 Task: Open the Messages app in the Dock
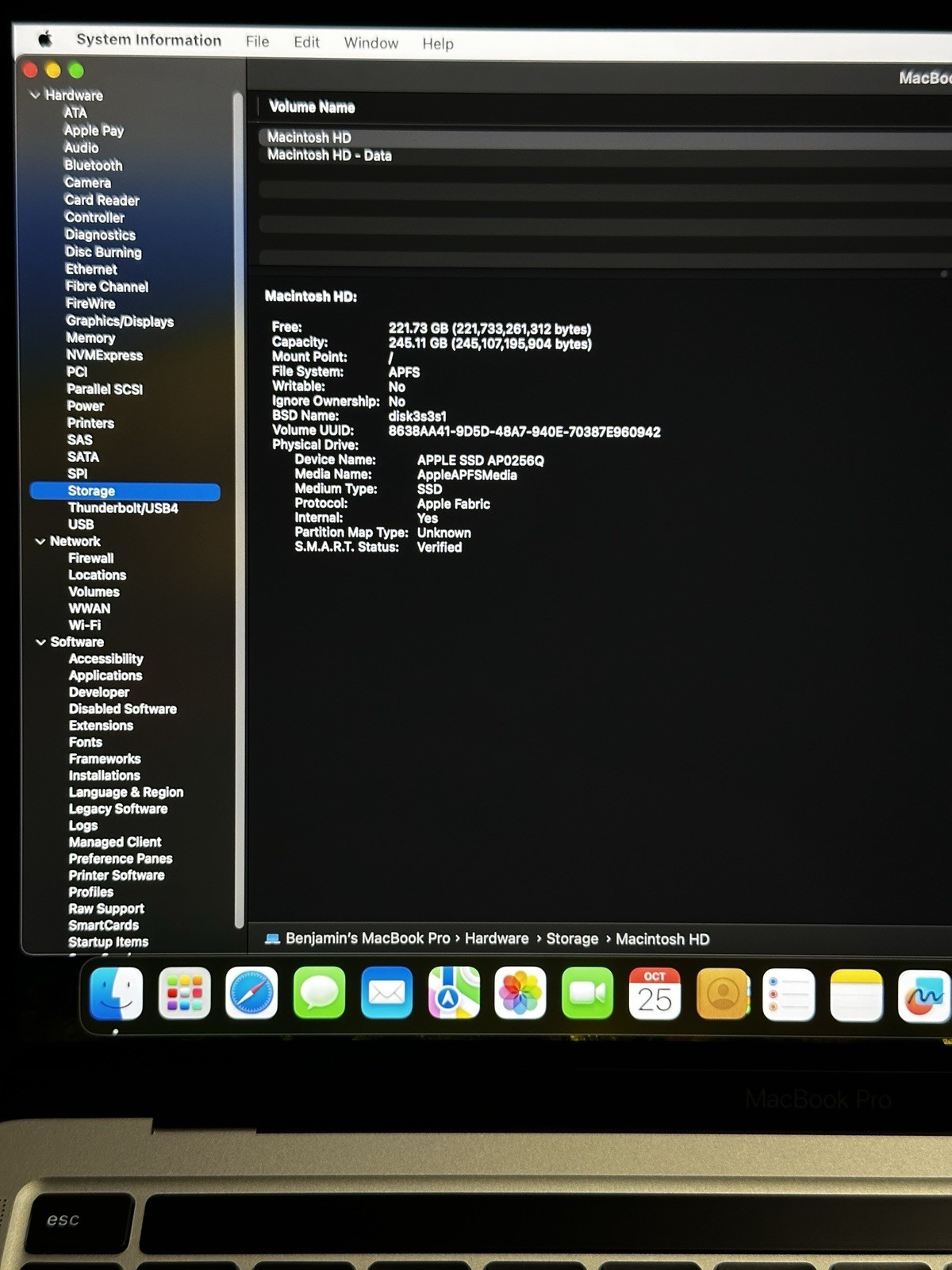coord(319,993)
